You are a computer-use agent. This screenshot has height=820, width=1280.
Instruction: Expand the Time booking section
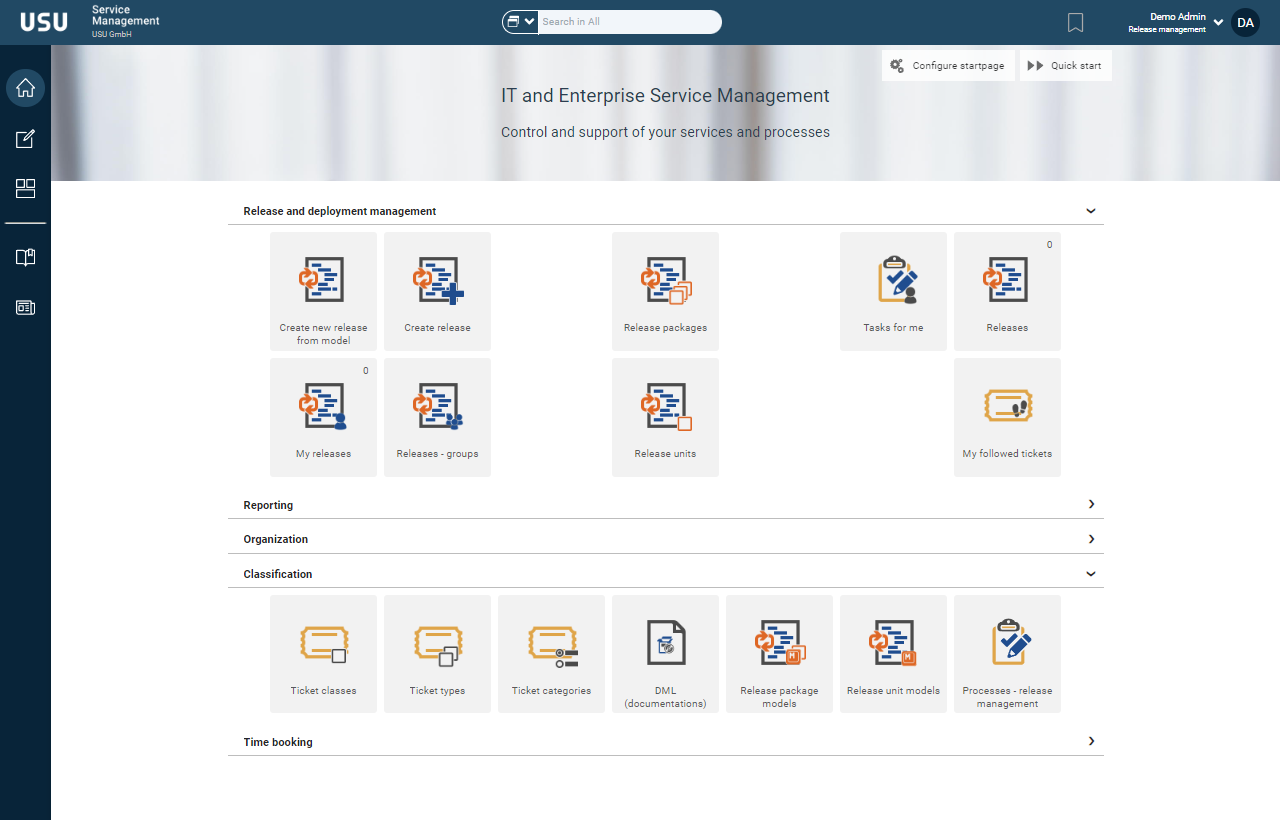point(1091,742)
